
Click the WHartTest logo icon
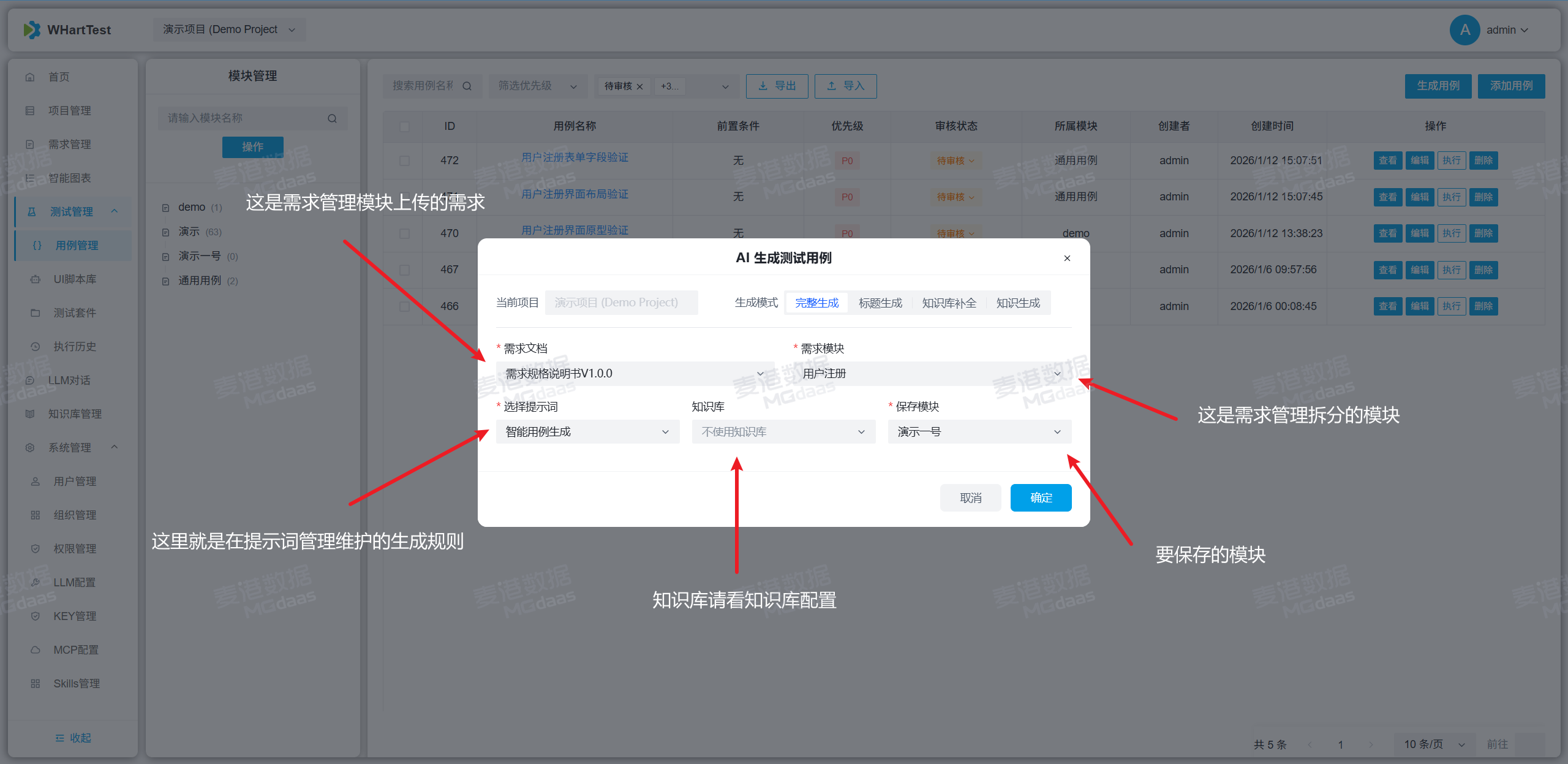coord(32,30)
